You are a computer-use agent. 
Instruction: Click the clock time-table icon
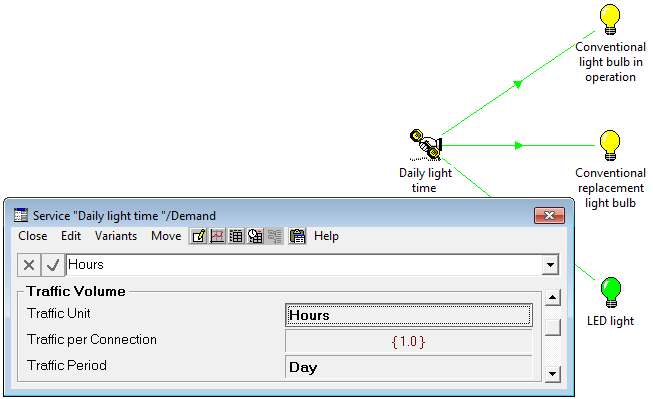click(x=255, y=236)
